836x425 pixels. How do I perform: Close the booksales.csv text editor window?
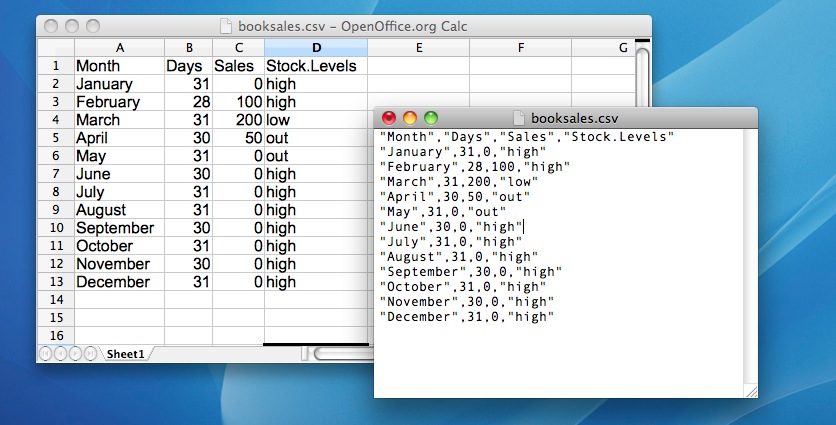coord(389,118)
